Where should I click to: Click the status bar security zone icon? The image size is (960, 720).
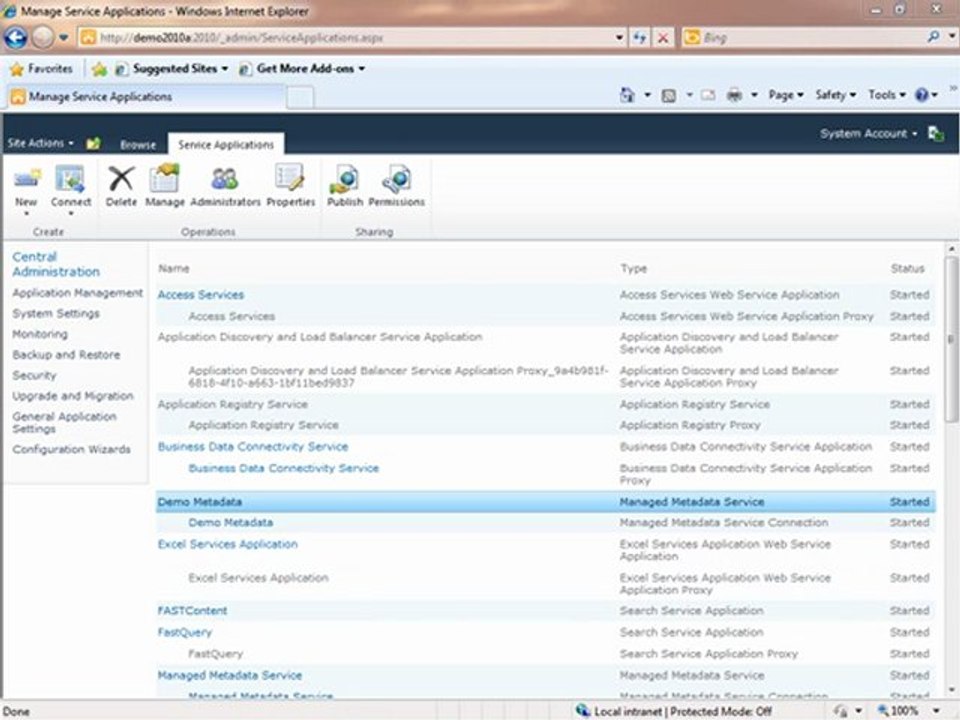pos(582,711)
